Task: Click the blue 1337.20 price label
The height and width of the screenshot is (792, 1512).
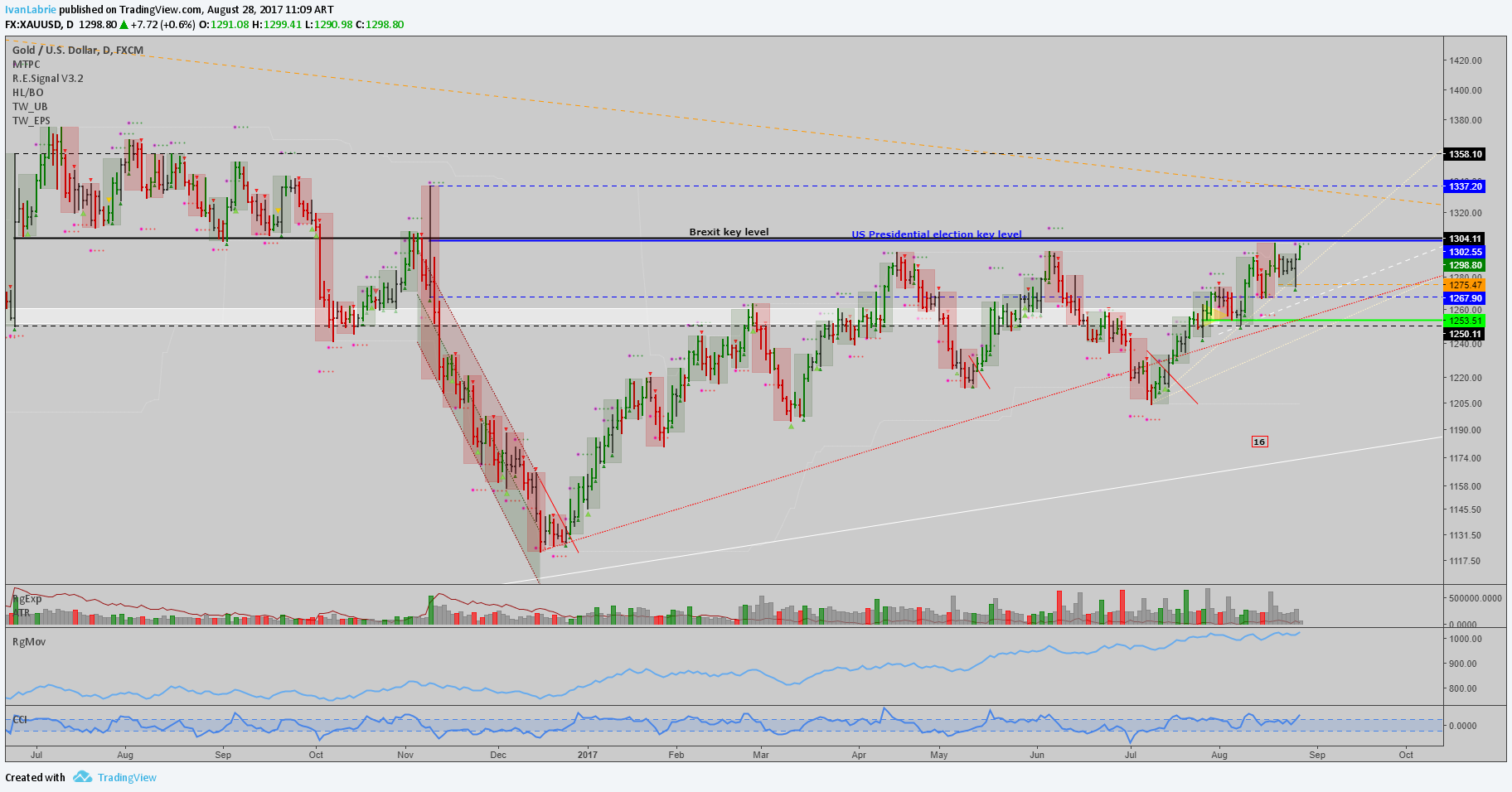Action: point(1465,186)
